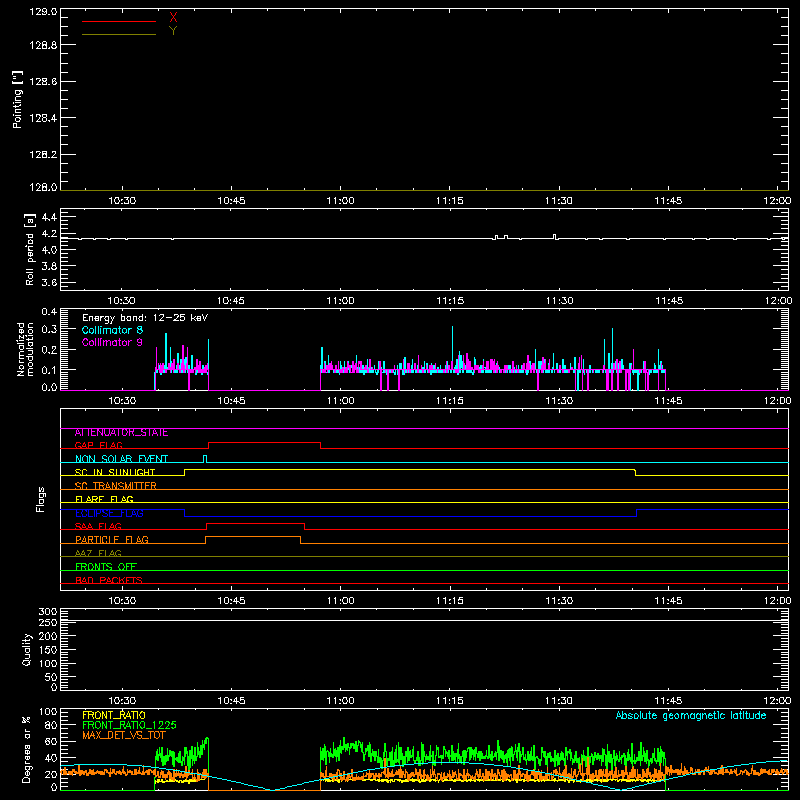This screenshot has height=800, width=800.
Task: Click 11:45 under the Quality plot
Action: 668,701
